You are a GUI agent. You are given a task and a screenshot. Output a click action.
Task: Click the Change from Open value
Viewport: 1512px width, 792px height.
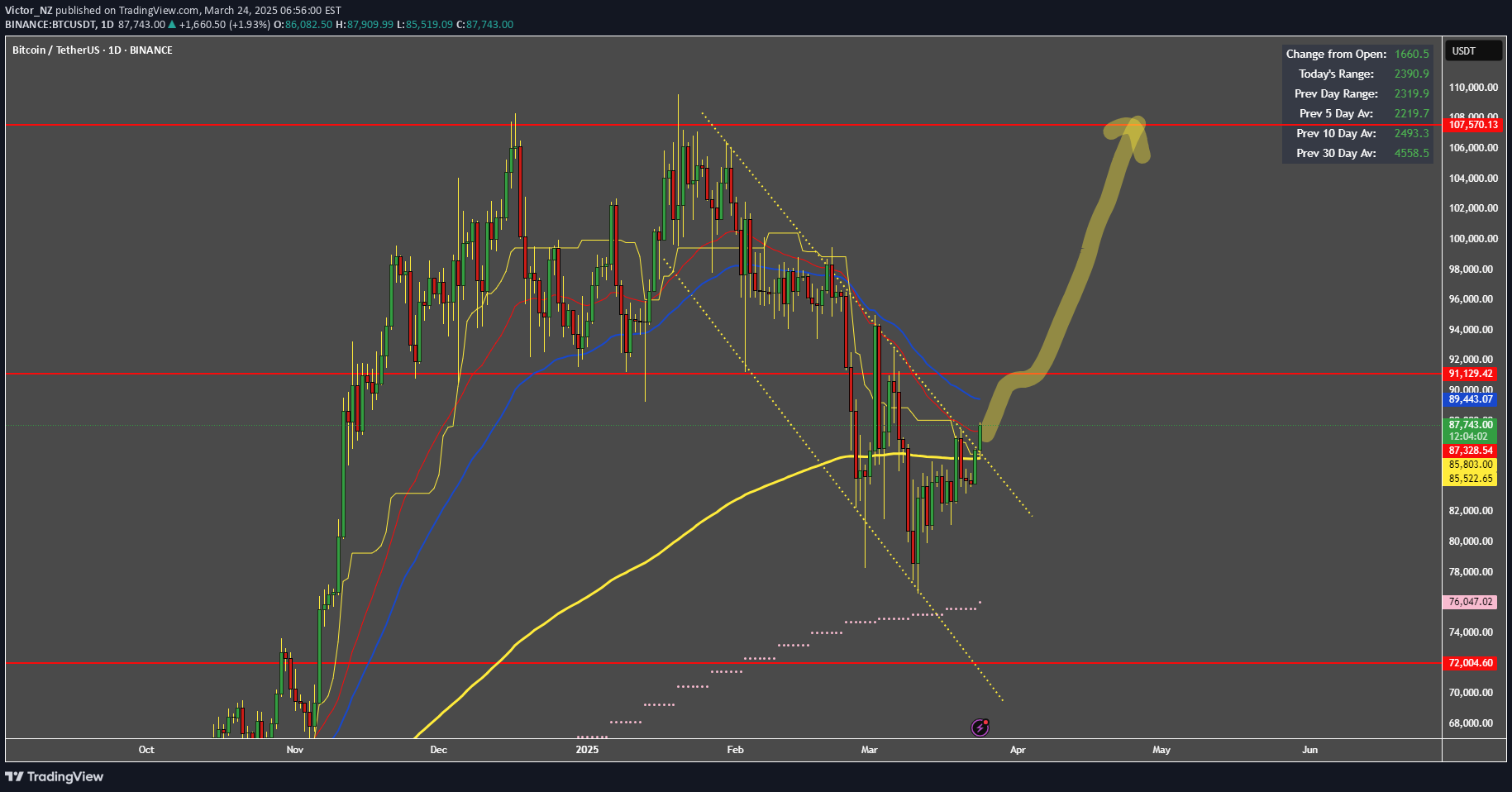1411,54
